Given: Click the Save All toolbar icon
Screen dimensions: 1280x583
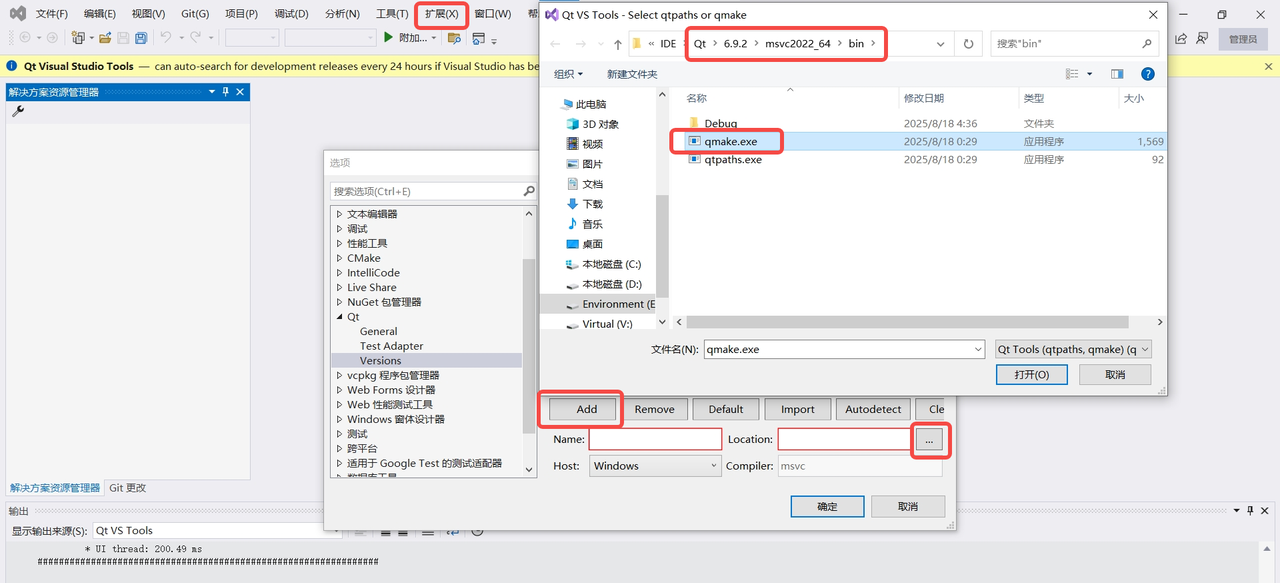Looking at the screenshot, I should tap(141, 38).
